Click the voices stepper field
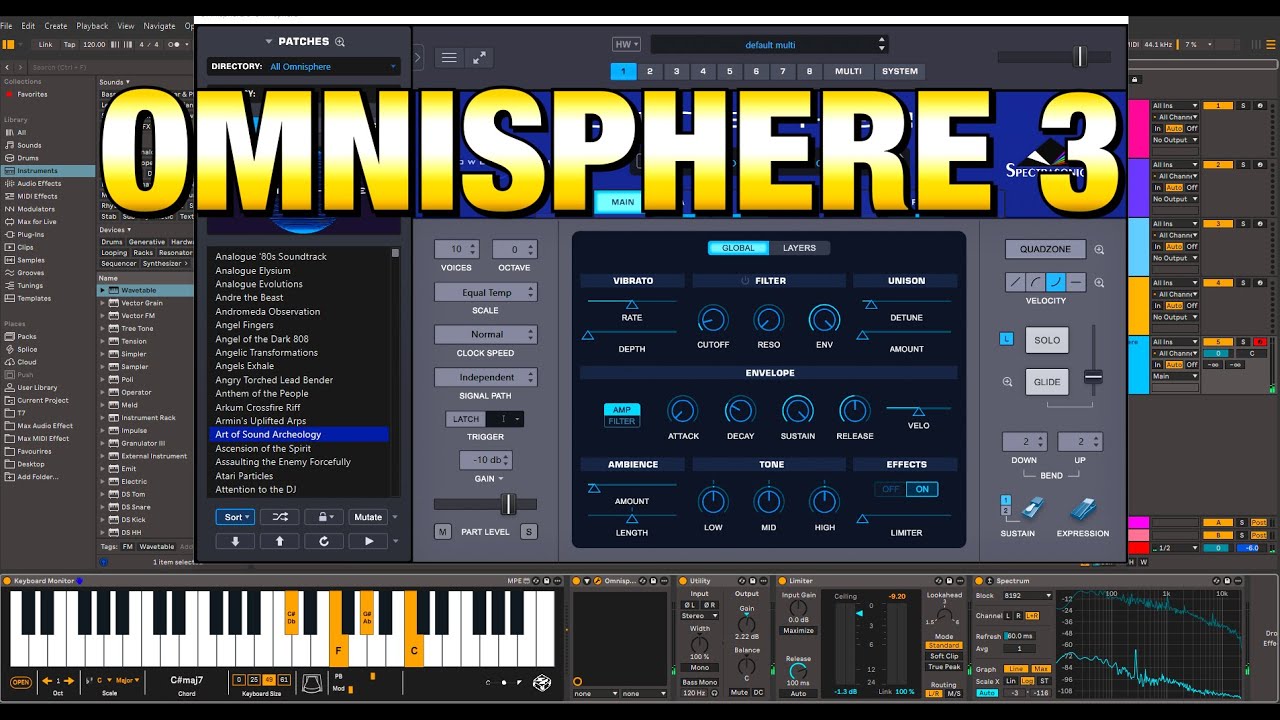The width and height of the screenshot is (1280, 720). click(457, 249)
